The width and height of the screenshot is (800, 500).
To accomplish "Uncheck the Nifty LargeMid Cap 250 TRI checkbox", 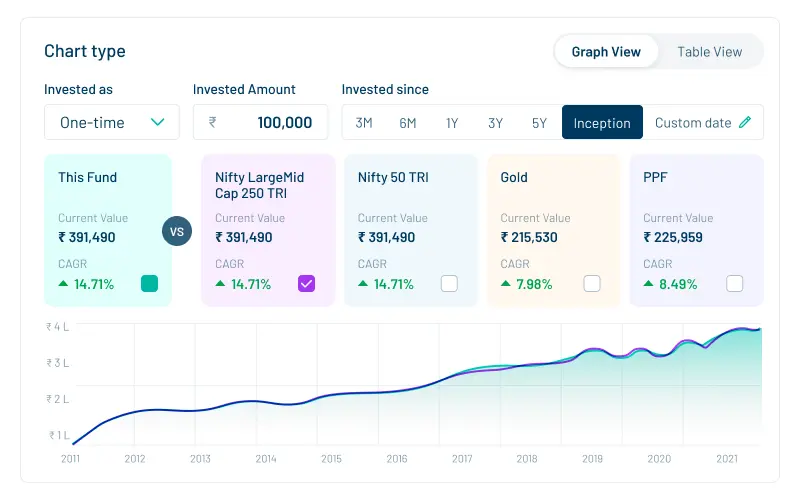I will click(306, 283).
